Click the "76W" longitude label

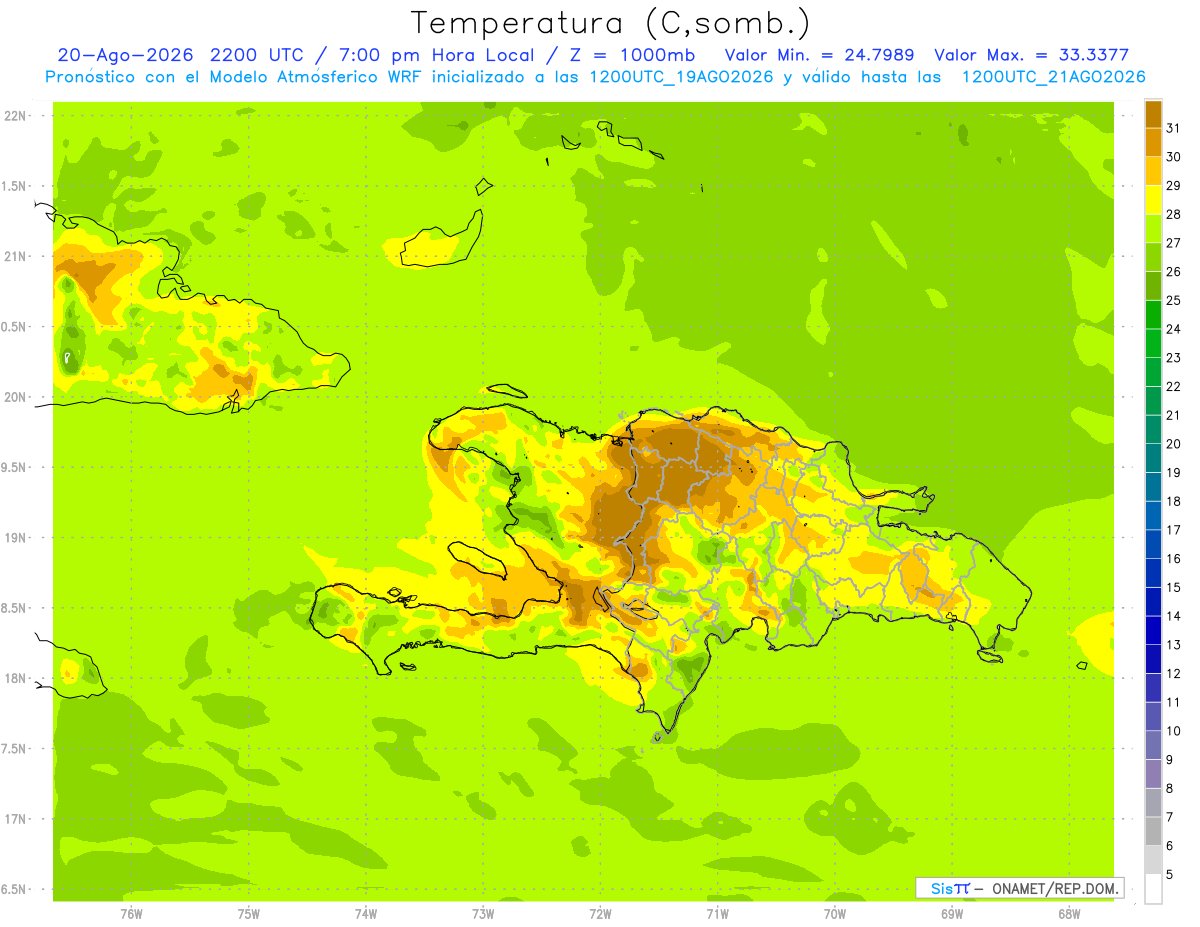(x=131, y=914)
